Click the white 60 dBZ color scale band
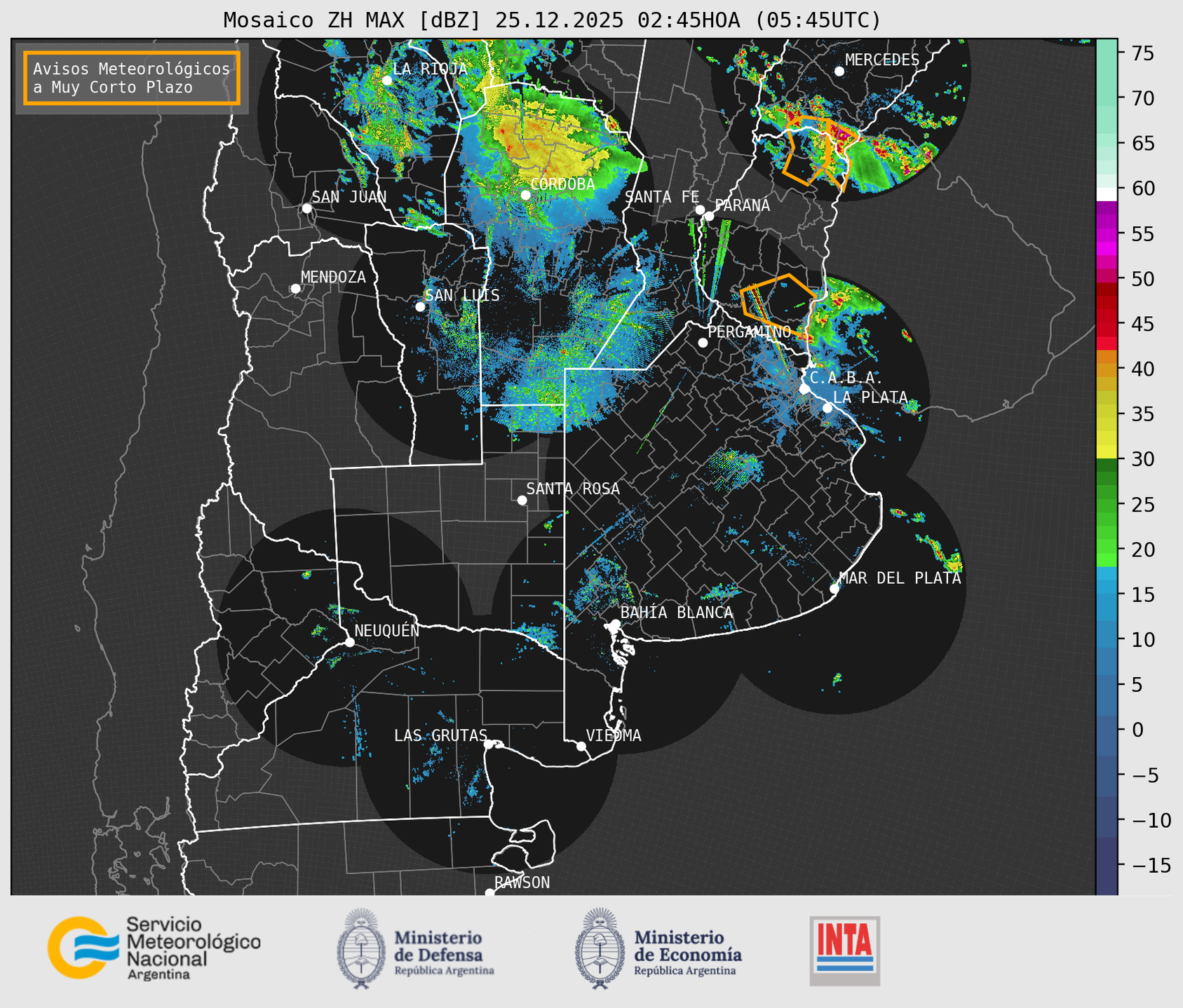Screen dimensions: 1183x1008 (x=1107, y=194)
